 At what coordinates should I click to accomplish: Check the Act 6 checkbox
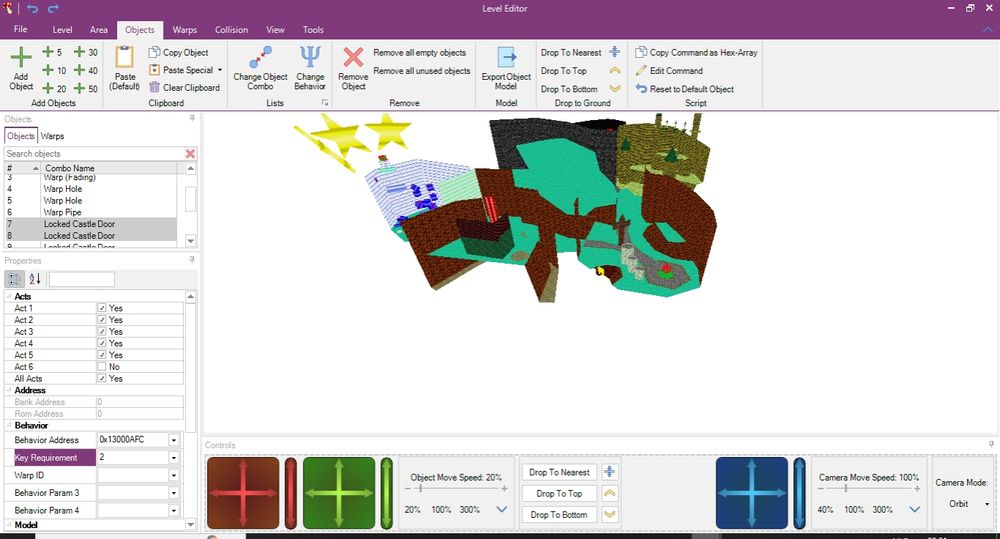tap(101, 367)
